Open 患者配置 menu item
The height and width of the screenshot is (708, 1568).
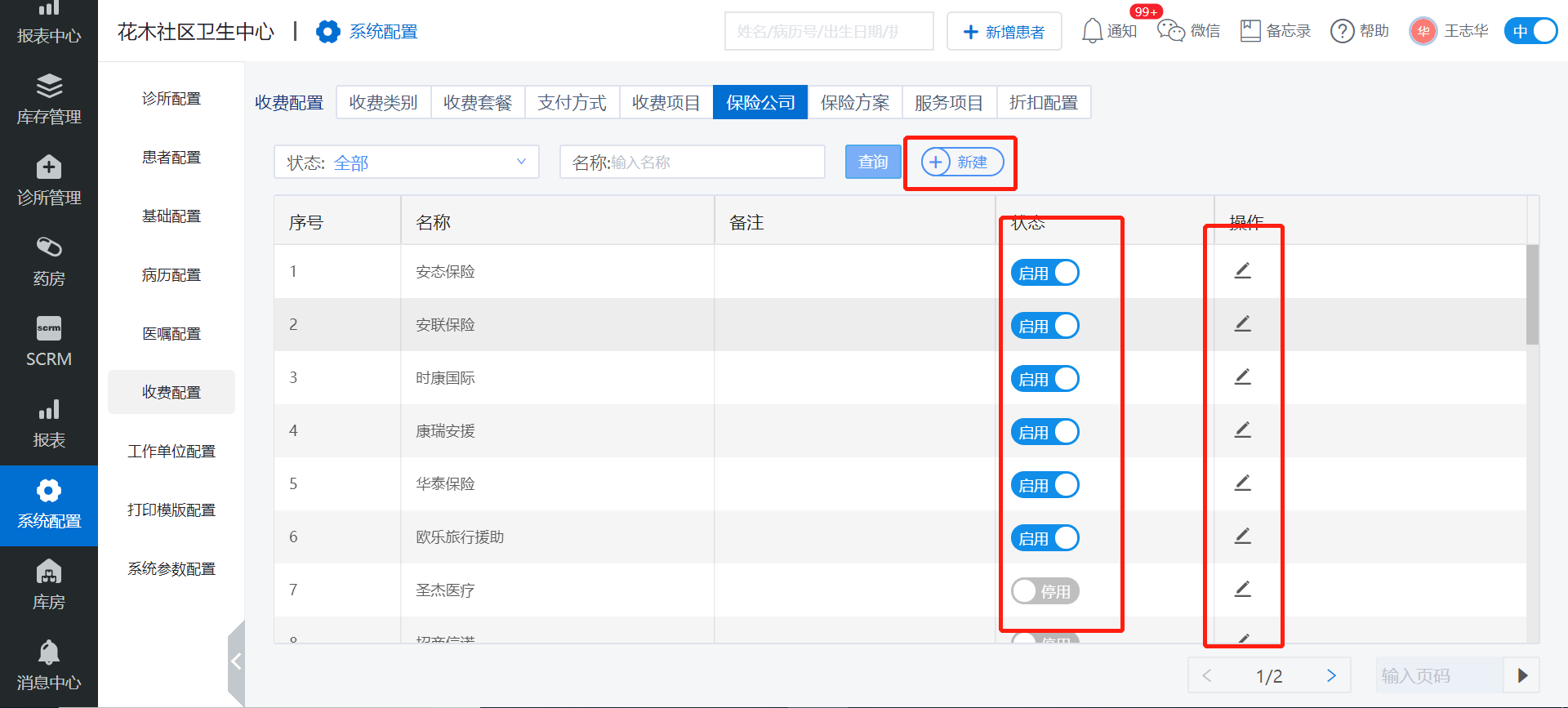point(171,158)
